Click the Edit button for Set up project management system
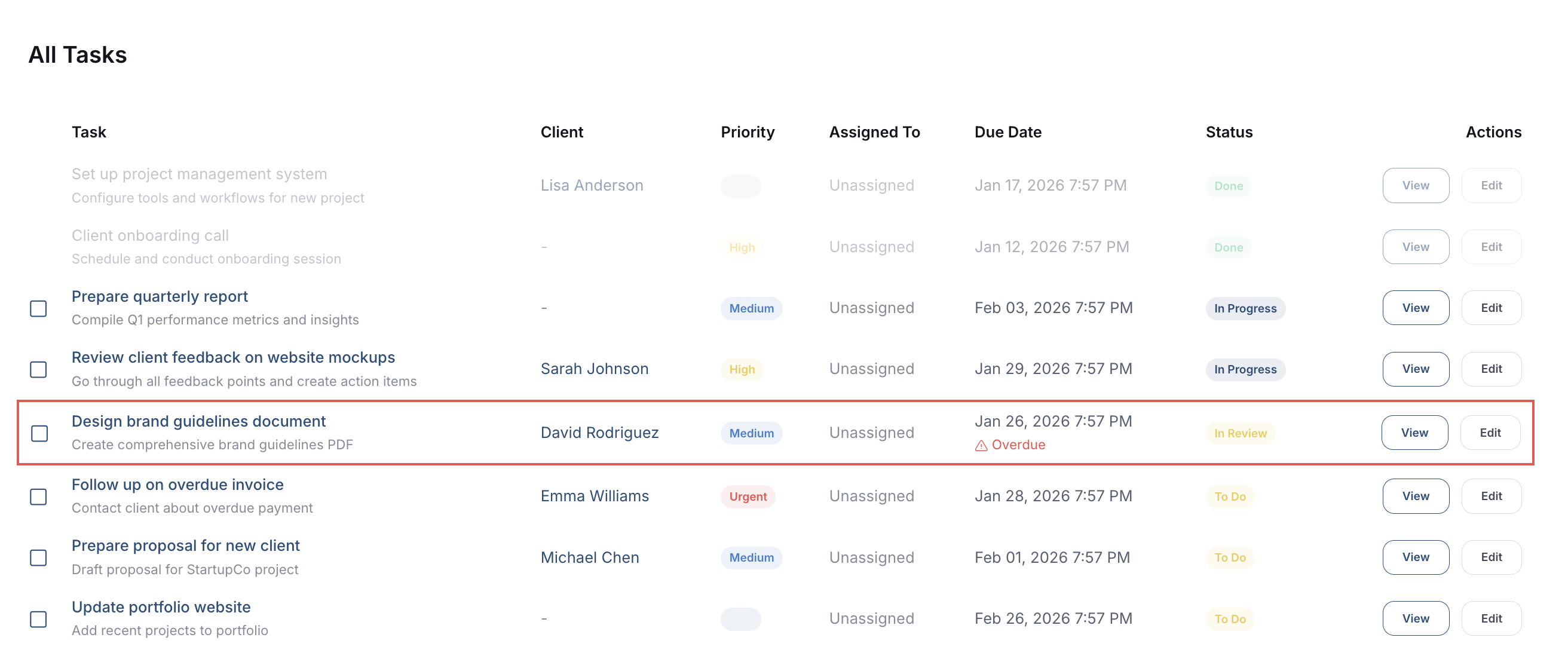 pyautogui.click(x=1492, y=186)
